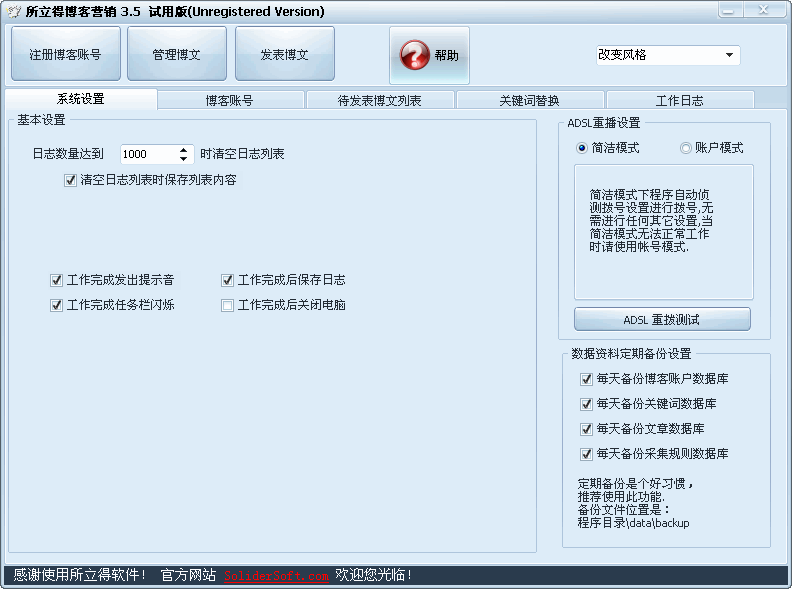
Task: Toggle 清空日志列表时保存列表内容 checkbox
Action: [x=70, y=180]
